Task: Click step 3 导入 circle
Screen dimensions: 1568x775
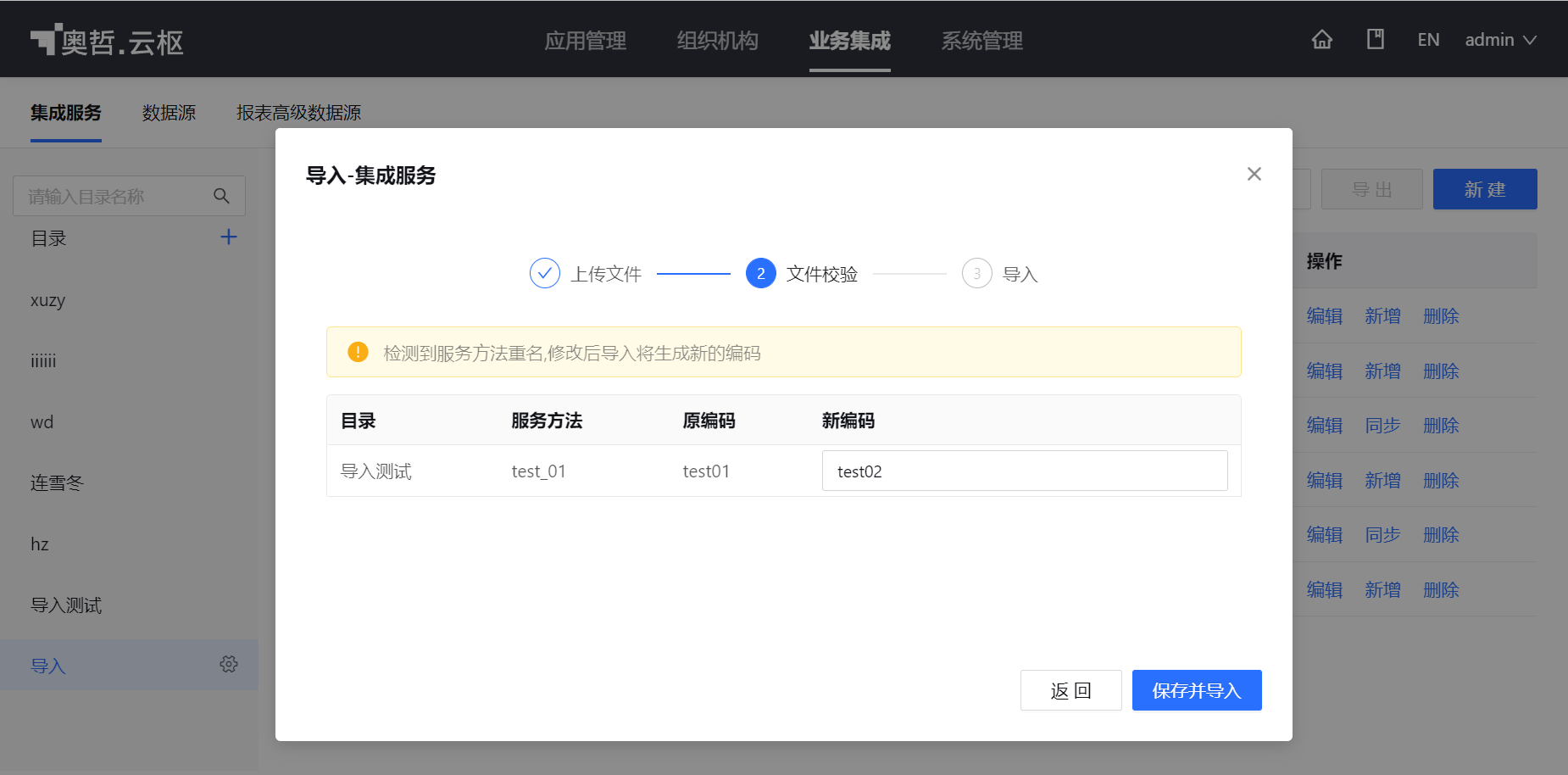Action: (x=977, y=273)
